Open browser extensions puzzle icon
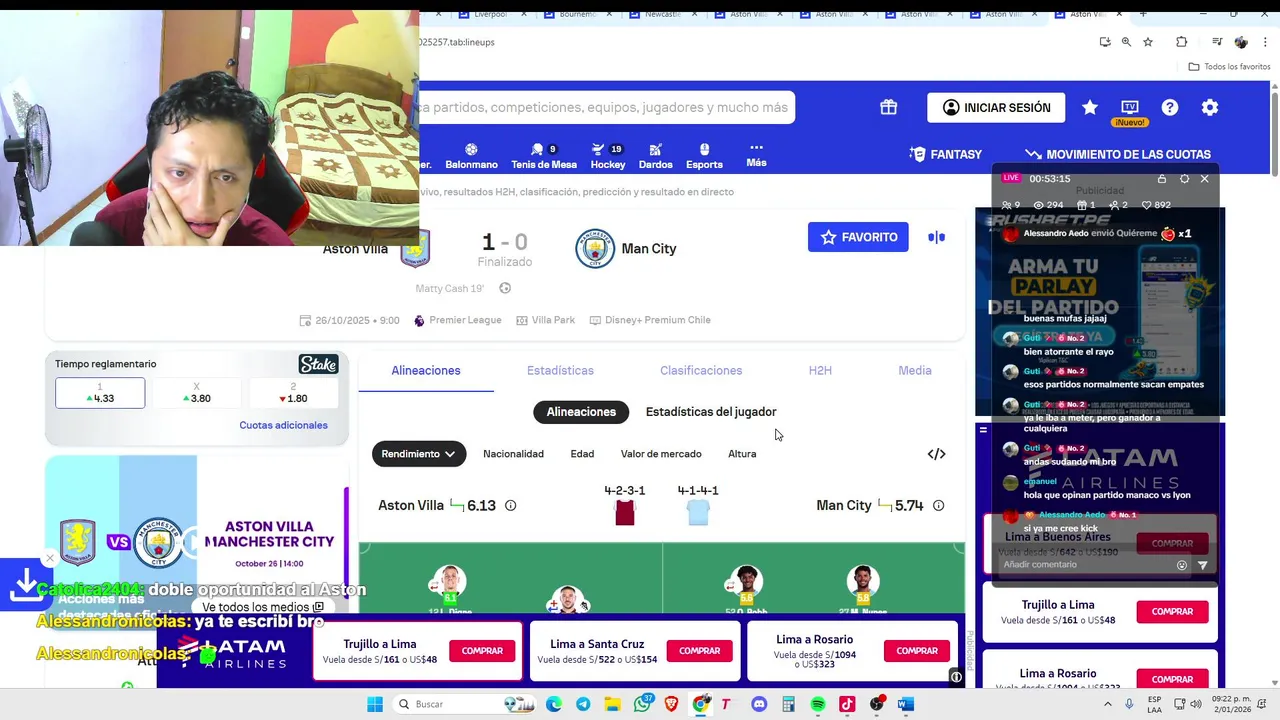 (1182, 42)
